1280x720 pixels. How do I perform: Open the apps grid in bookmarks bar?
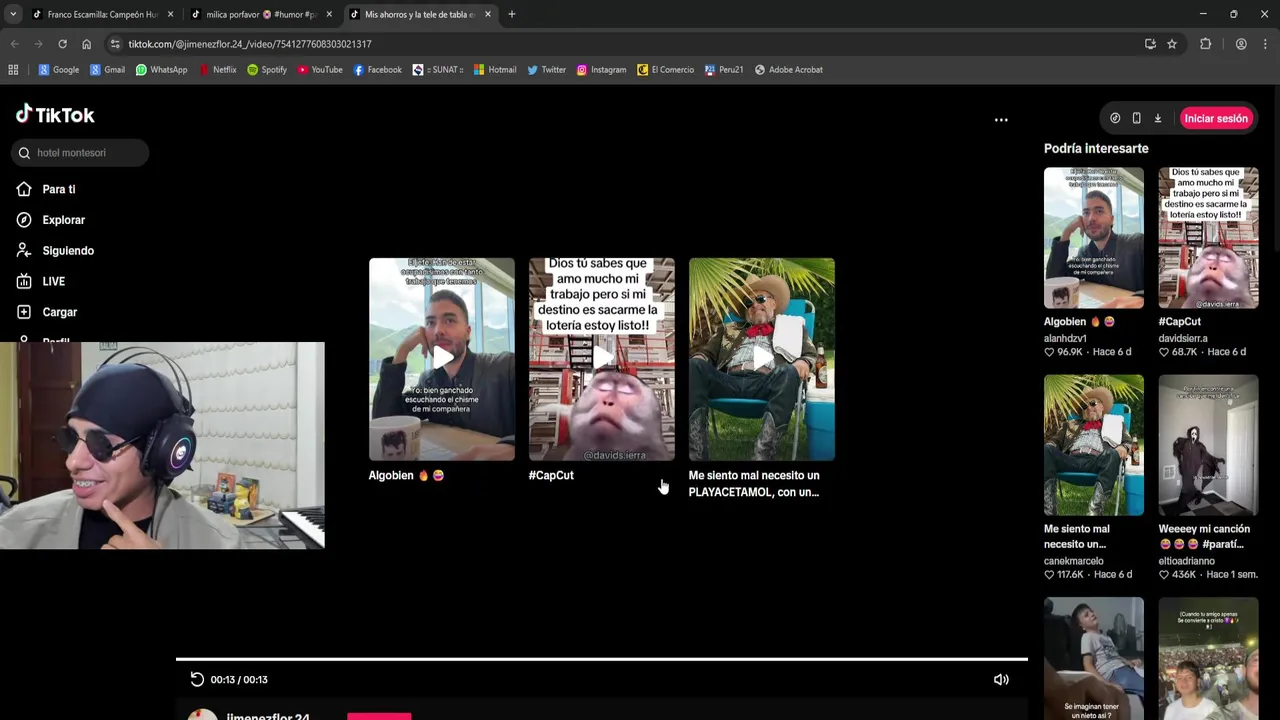click(13, 70)
